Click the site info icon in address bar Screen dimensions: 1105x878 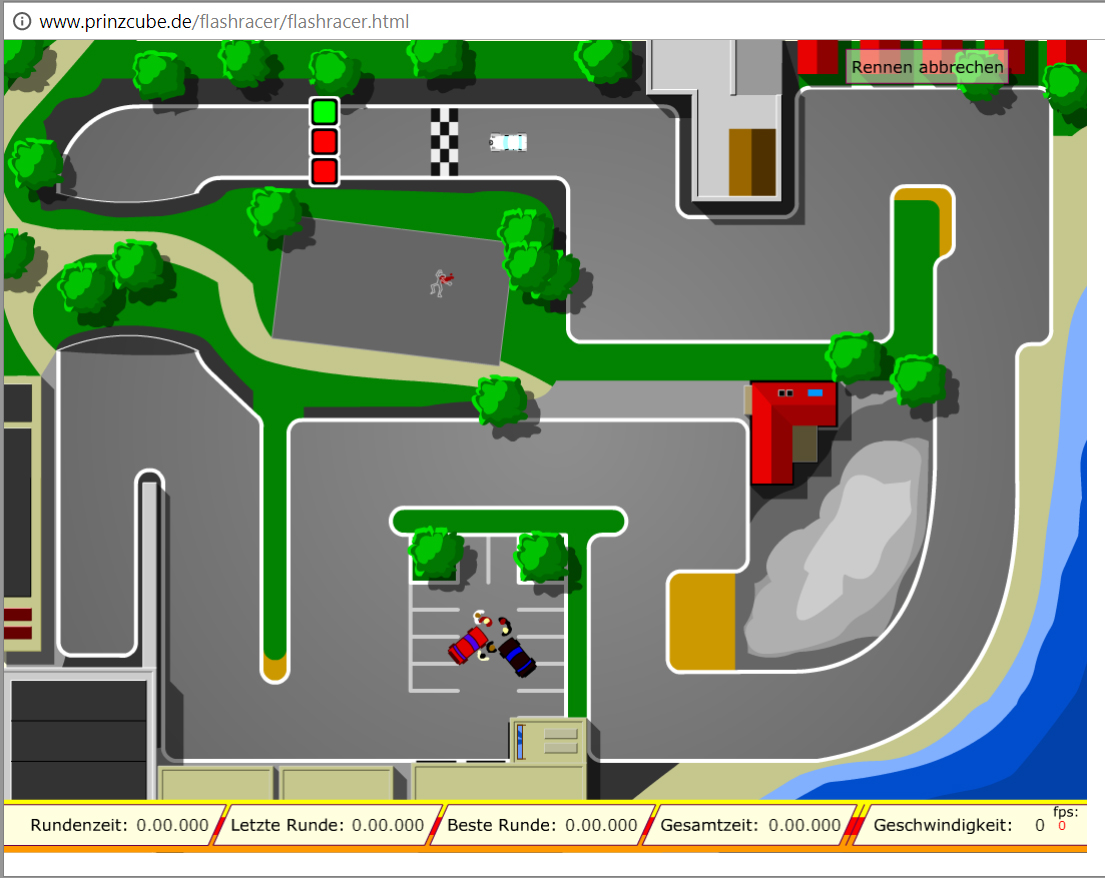[22, 22]
